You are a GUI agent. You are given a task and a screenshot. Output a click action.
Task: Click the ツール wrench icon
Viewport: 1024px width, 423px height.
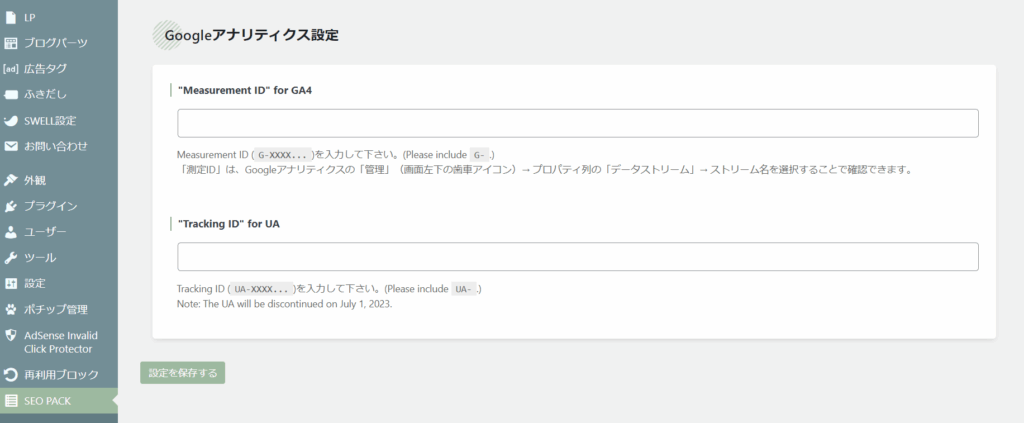click(x=11, y=258)
